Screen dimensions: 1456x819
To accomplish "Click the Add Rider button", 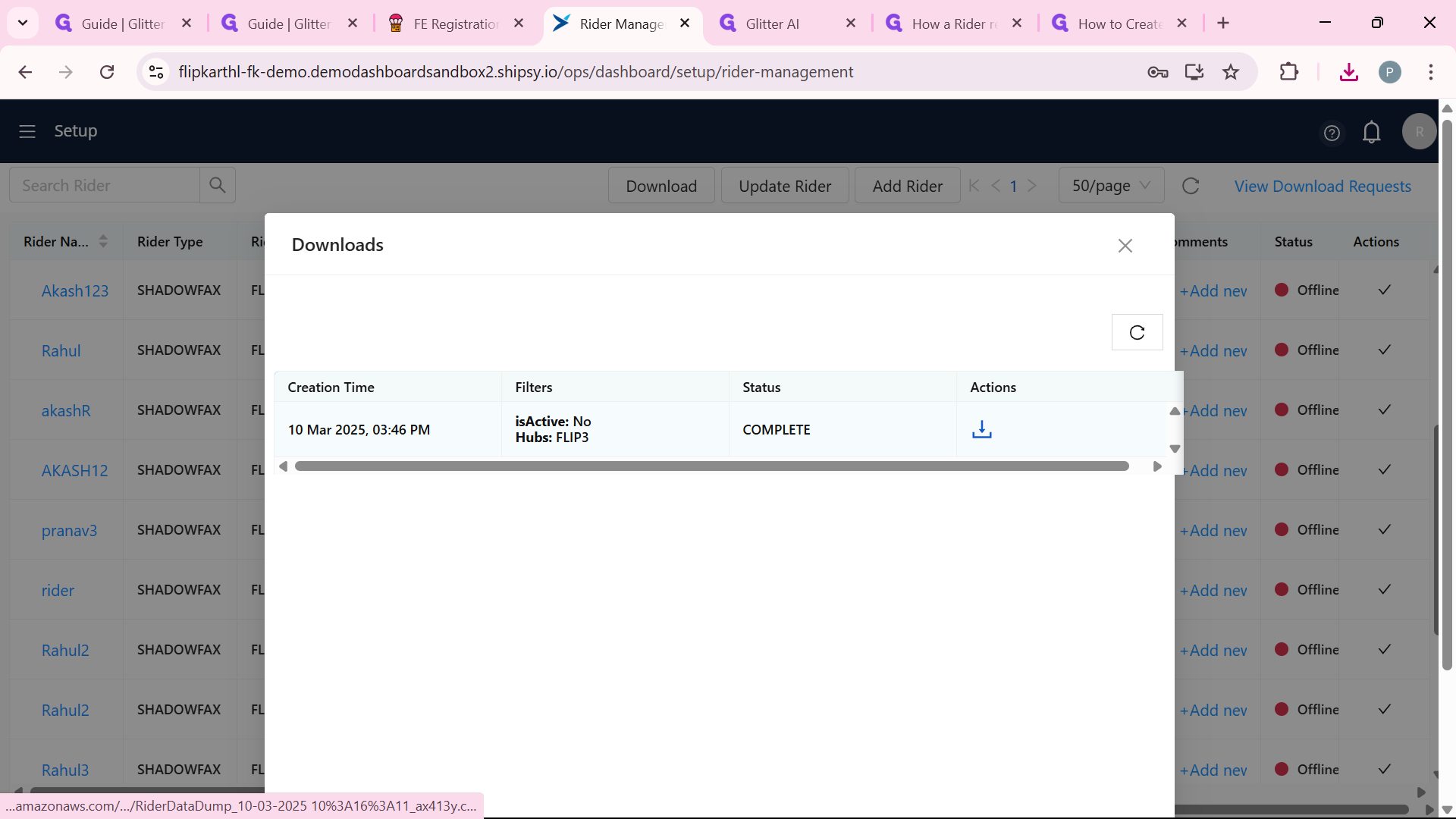I will (908, 185).
